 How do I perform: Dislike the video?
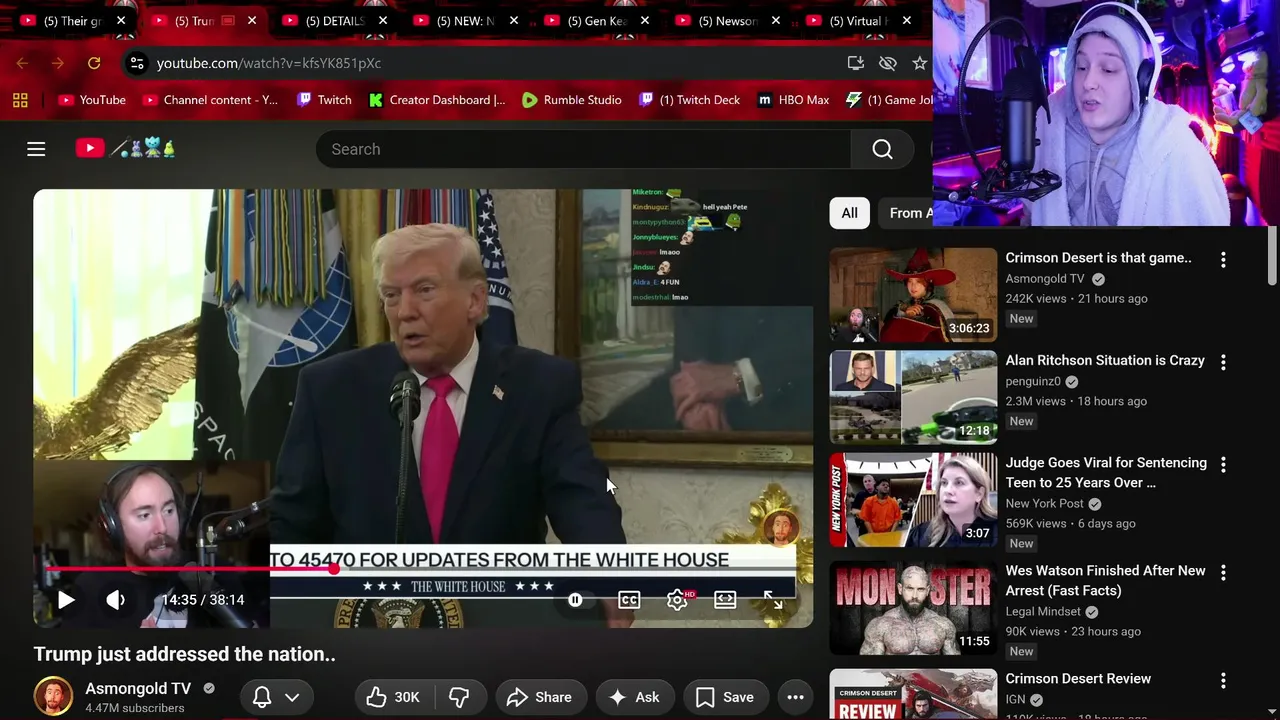460,697
